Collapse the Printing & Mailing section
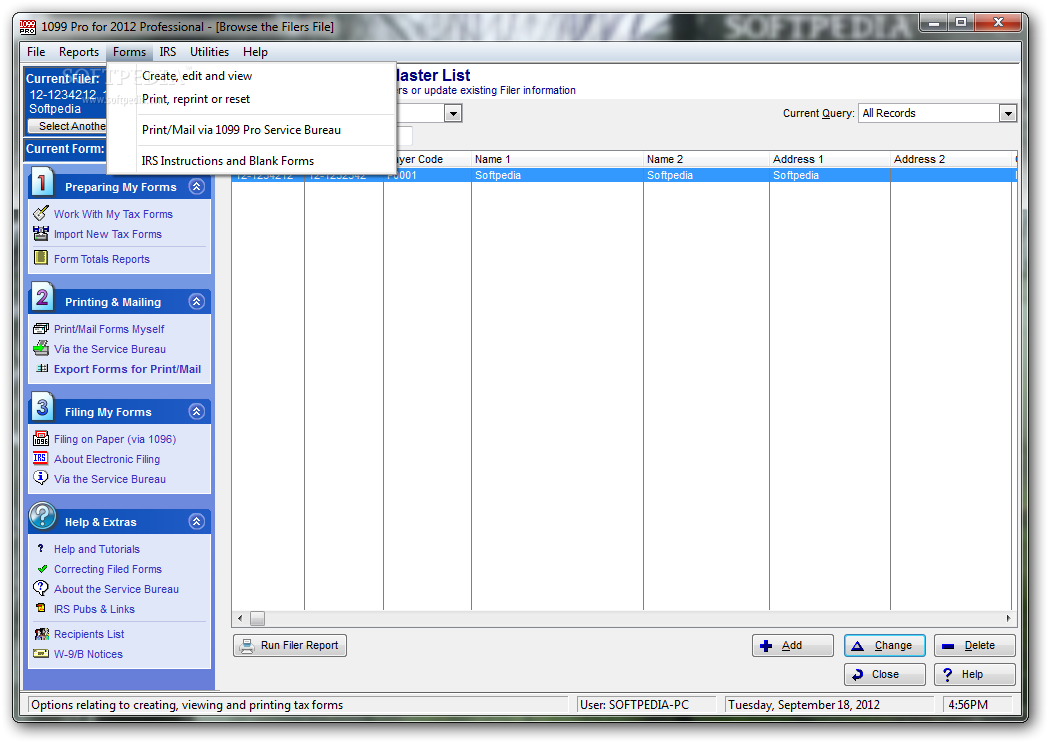Image resolution: width=1049 pixels, height=743 pixels. click(x=196, y=302)
